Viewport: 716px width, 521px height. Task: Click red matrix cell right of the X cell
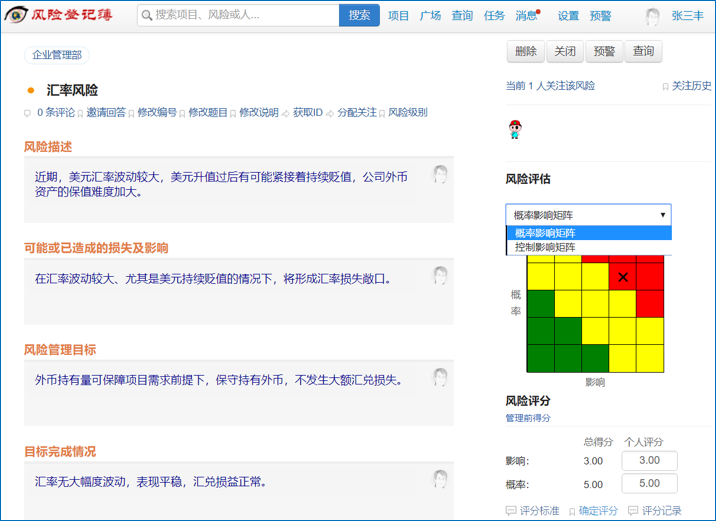650,277
